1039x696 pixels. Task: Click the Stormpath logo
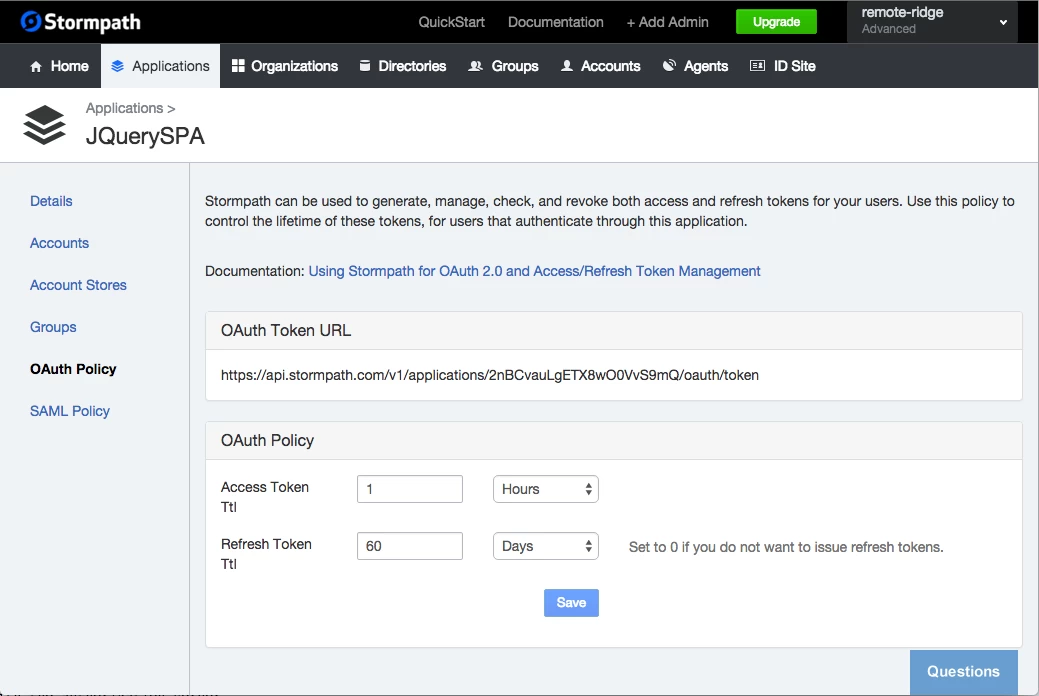click(x=80, y=22)
